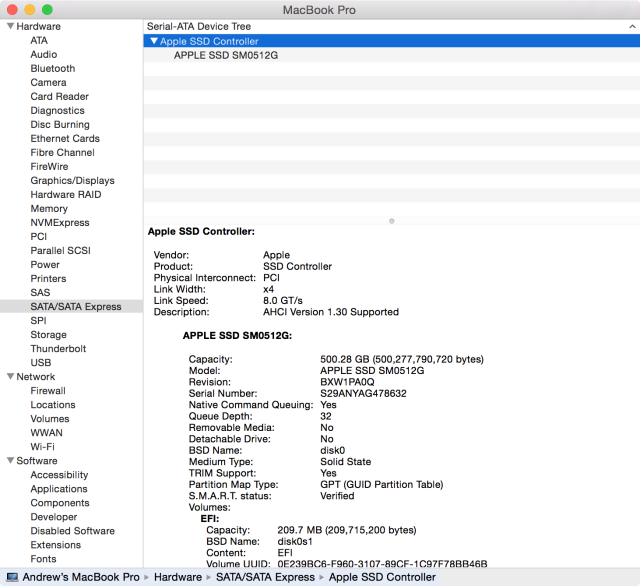Select Diagnostics in the sidebar
Screen dimensions: 640x586
pos(58,110)
